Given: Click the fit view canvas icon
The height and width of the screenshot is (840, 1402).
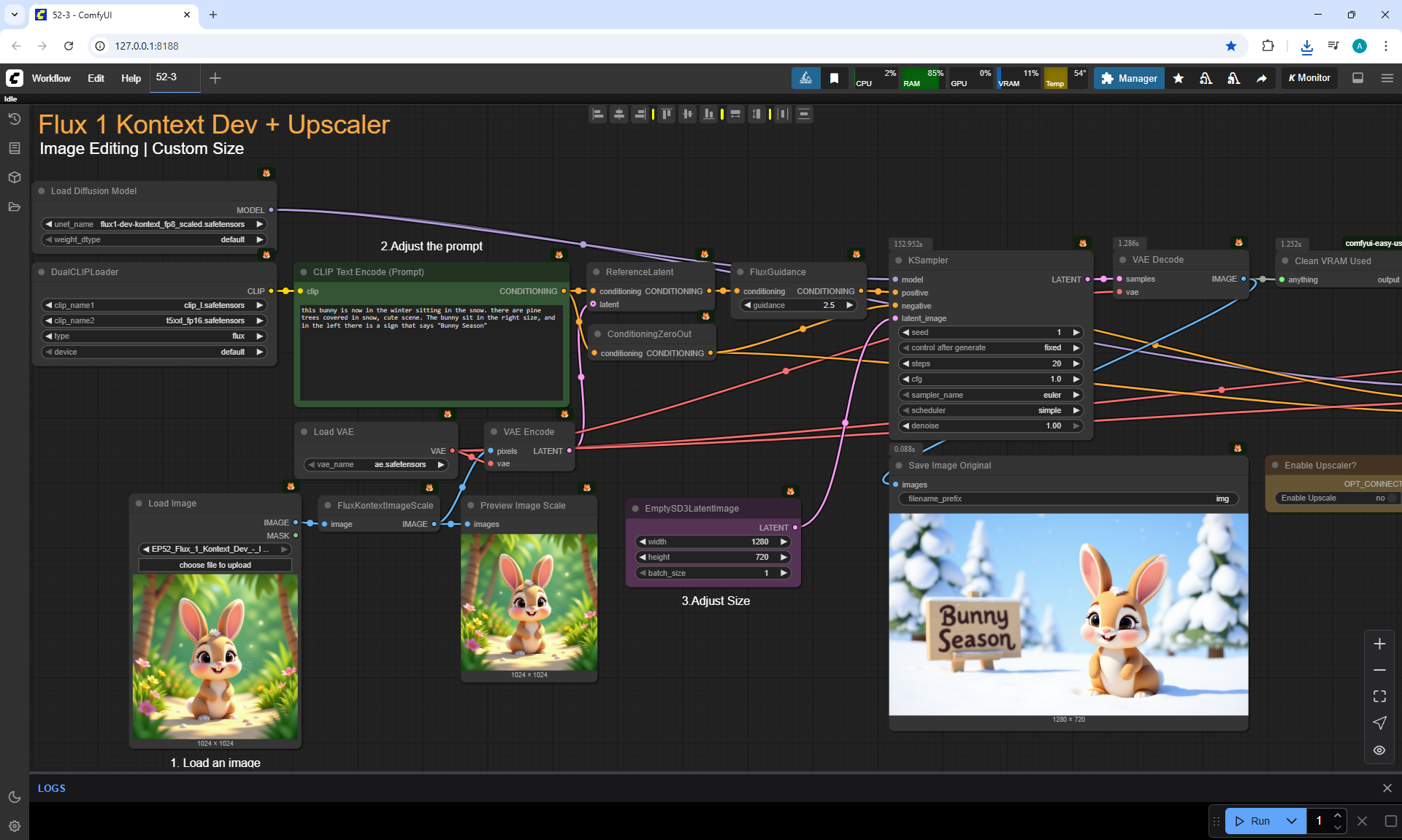Looking at the screenshot, I should (x=1379, y=696).
